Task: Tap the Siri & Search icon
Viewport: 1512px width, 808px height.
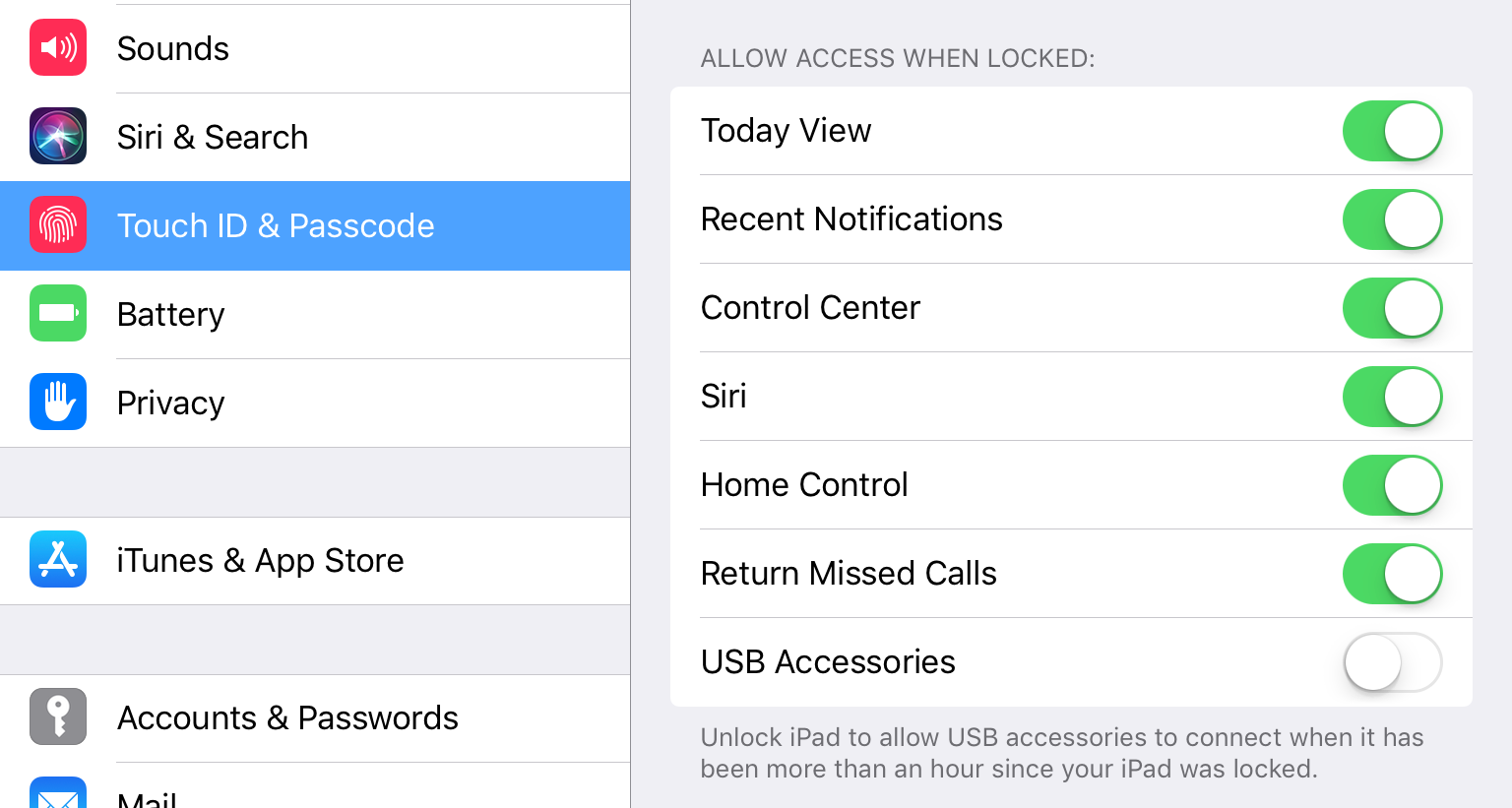Action: click(x=58, y=137)
